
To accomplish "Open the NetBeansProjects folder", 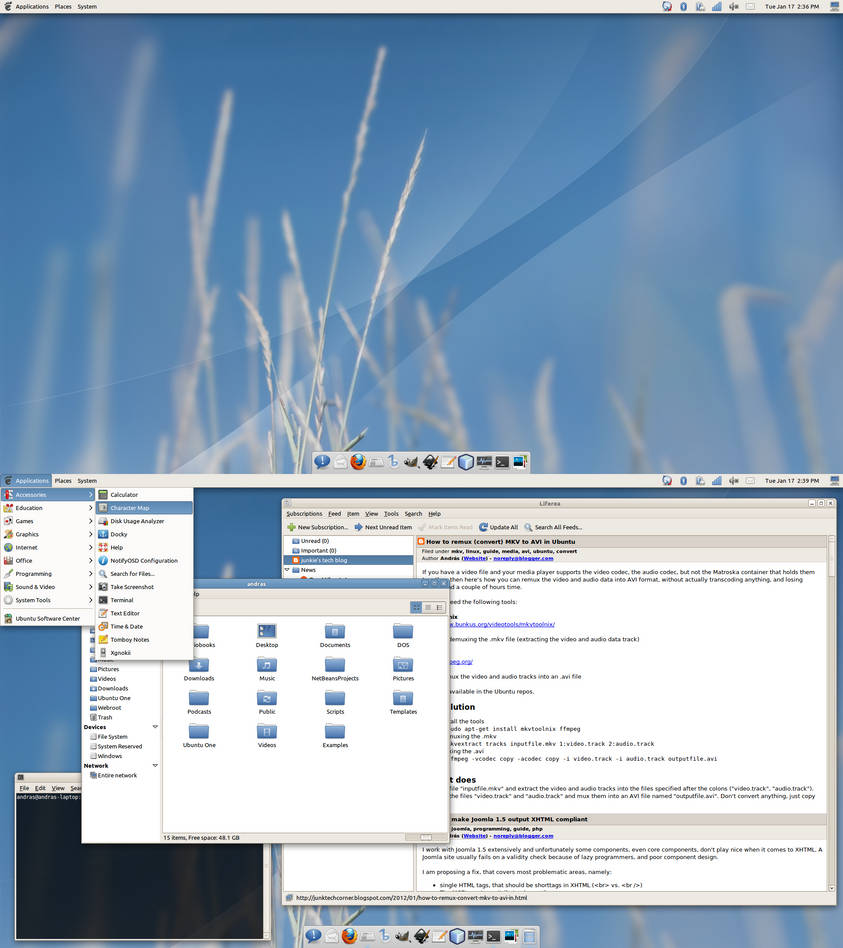I will pyautogui.click(x=335, y=669).
